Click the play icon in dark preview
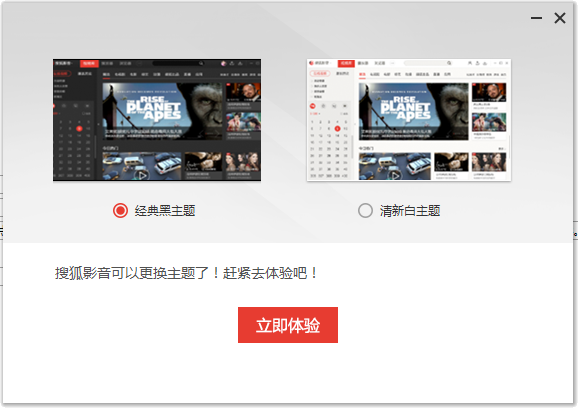The height and width of the screenshot is (408, 578). coord(142,175)
